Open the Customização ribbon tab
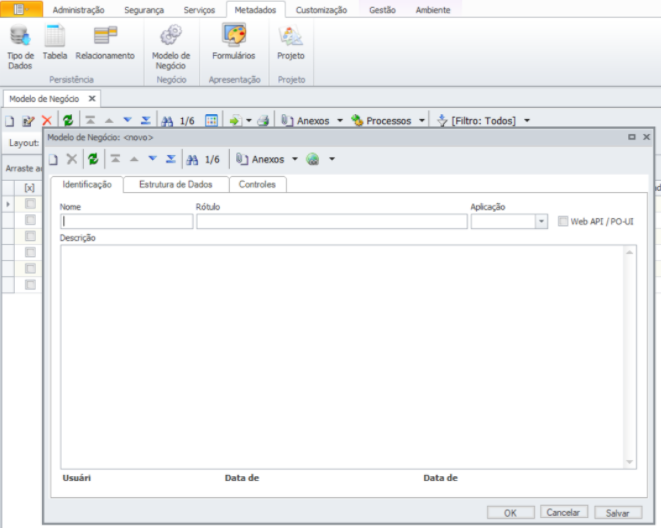The width and height of the screenshot is (661, 528). [x=321, y=10]
